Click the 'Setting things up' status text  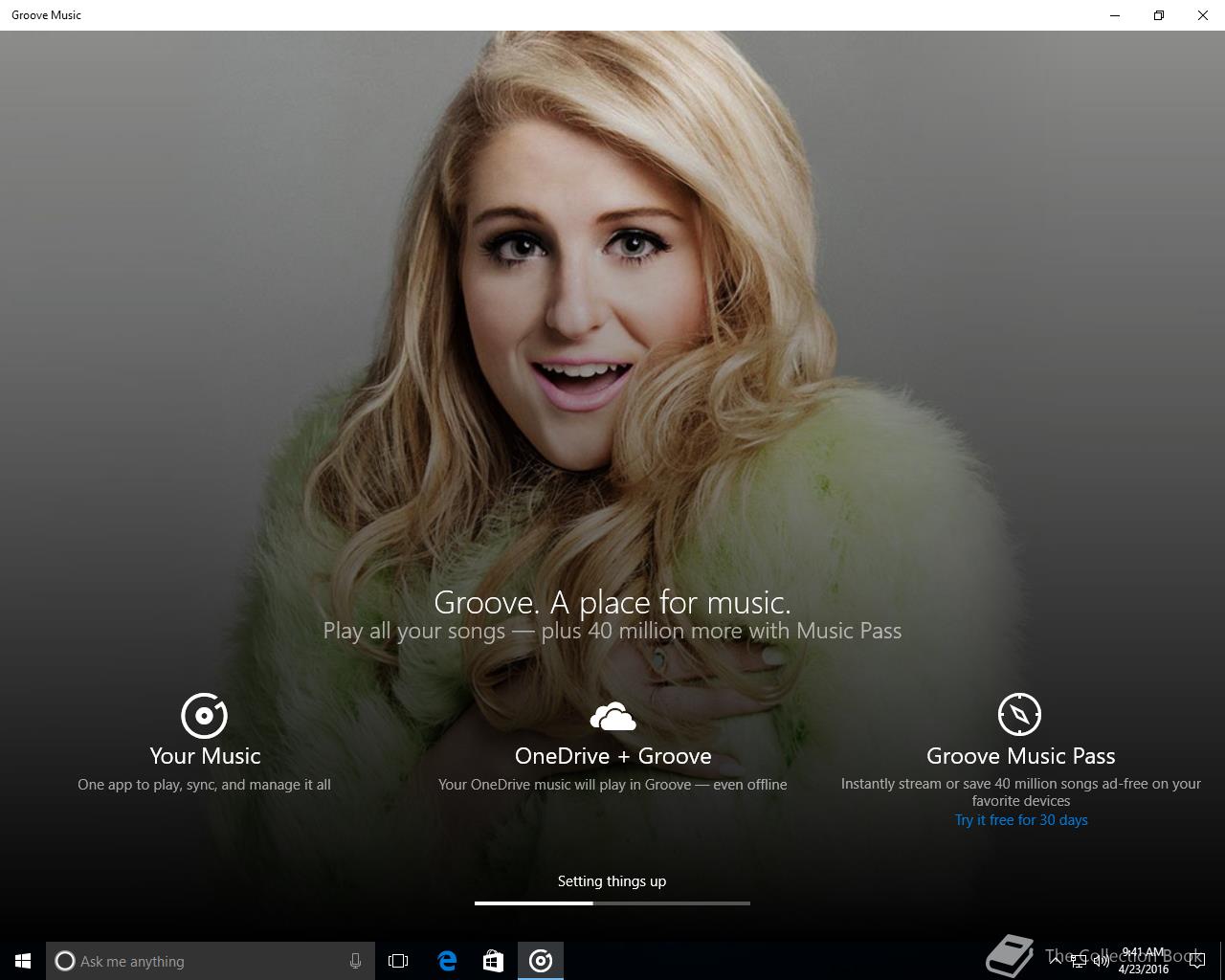tap(612, 881)
